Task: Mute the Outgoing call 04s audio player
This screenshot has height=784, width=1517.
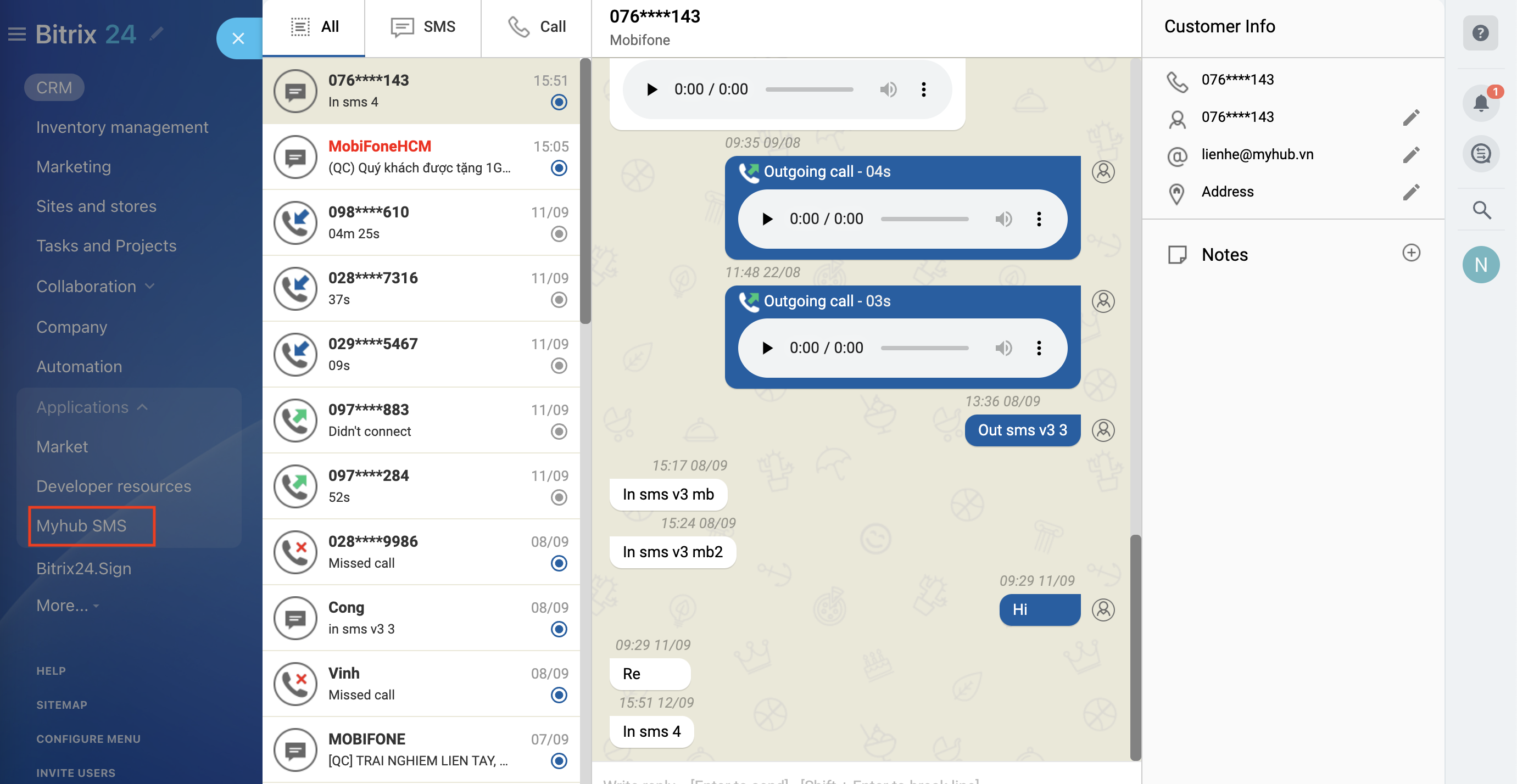Action: click(x=1003, y=219)
